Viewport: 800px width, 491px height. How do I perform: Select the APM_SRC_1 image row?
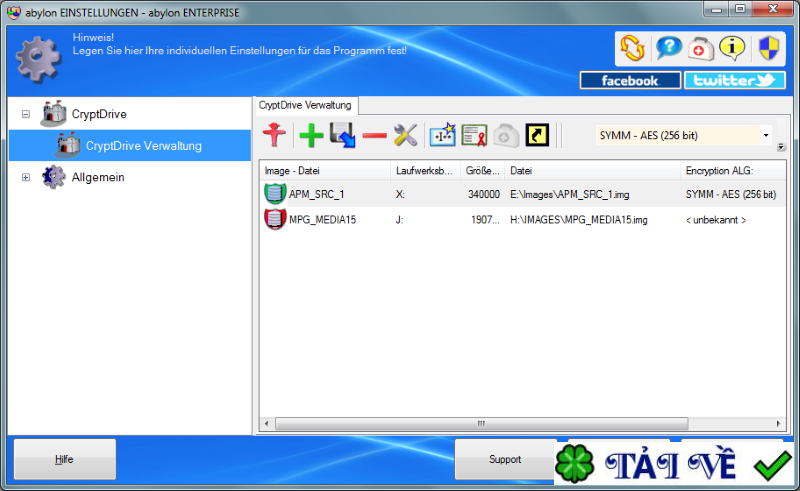click(522, 194)
